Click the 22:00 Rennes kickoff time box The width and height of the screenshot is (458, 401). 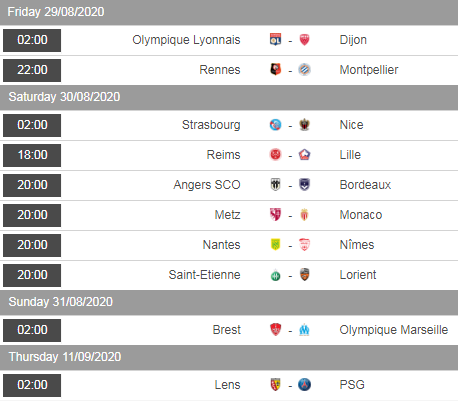coord(32,70)
